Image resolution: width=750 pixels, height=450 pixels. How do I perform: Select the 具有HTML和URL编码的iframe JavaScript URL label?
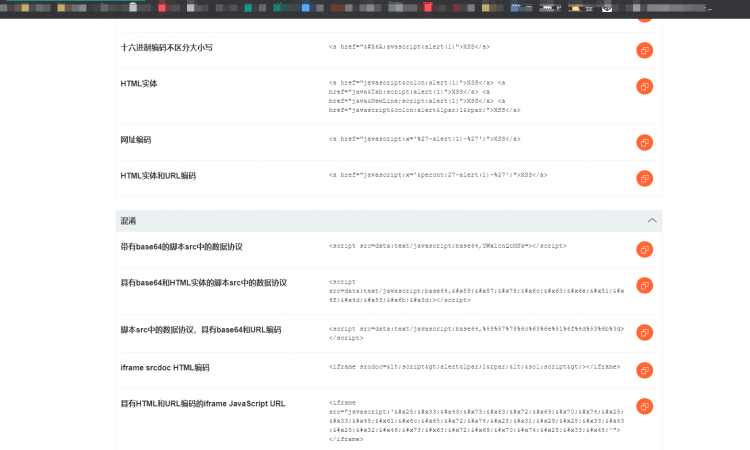[203, 404]
